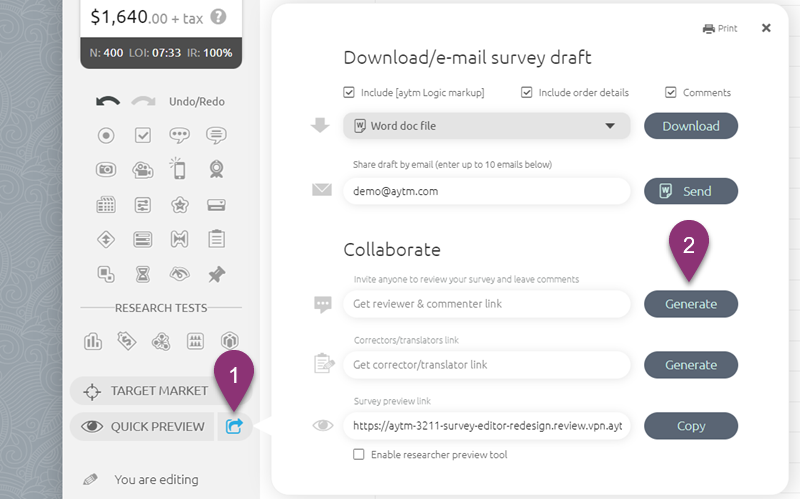Screen dimensions: 800x500
Task: Add a radio button question type
Action: [x=106, y=135]
